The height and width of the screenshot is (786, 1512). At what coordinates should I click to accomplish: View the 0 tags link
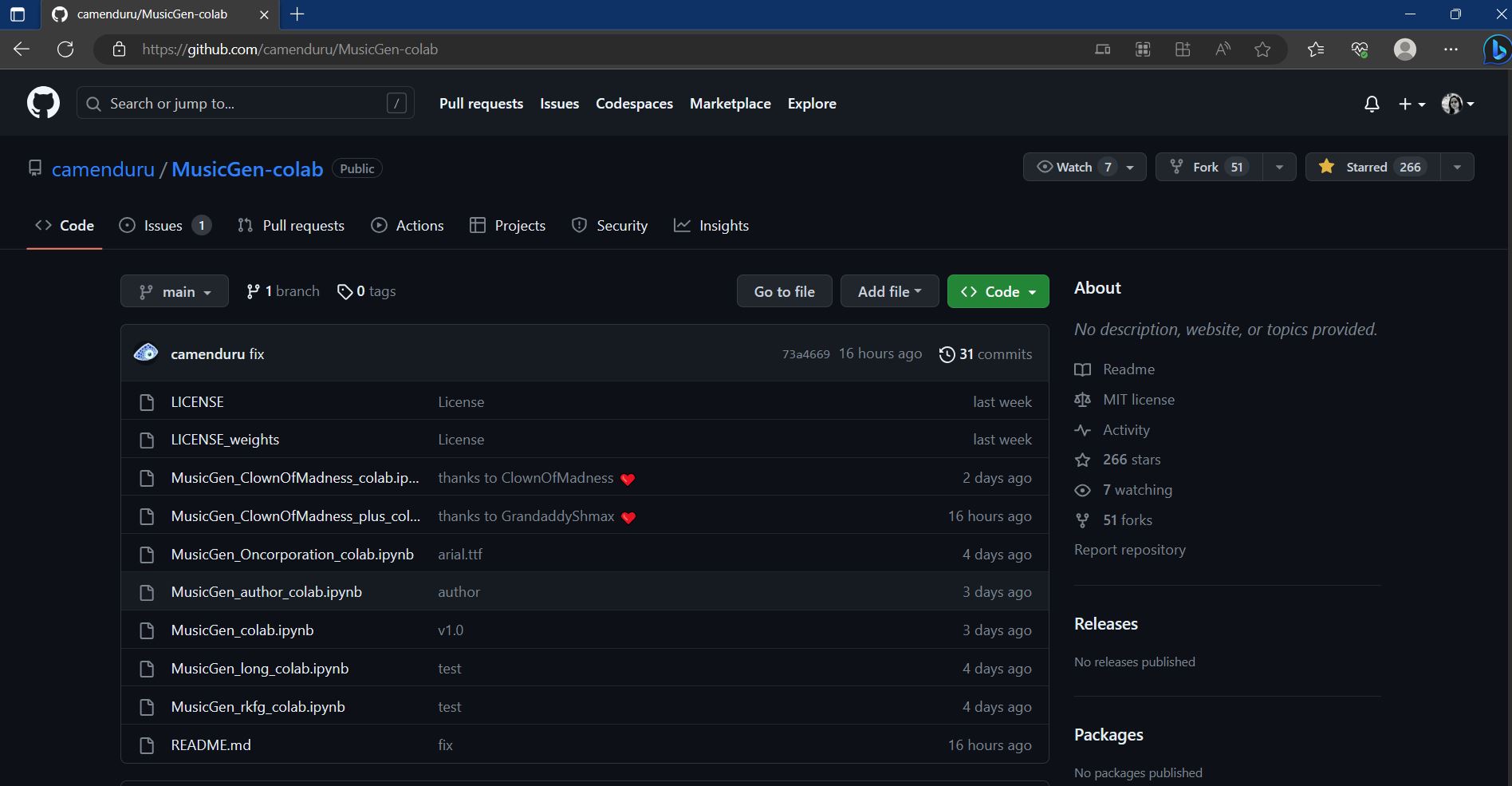367,291
